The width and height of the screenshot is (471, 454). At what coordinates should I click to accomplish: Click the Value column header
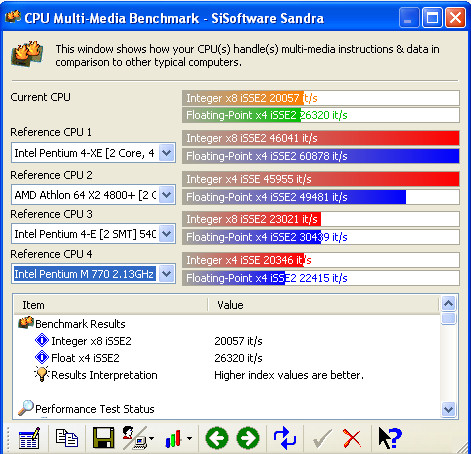(323, 305)
